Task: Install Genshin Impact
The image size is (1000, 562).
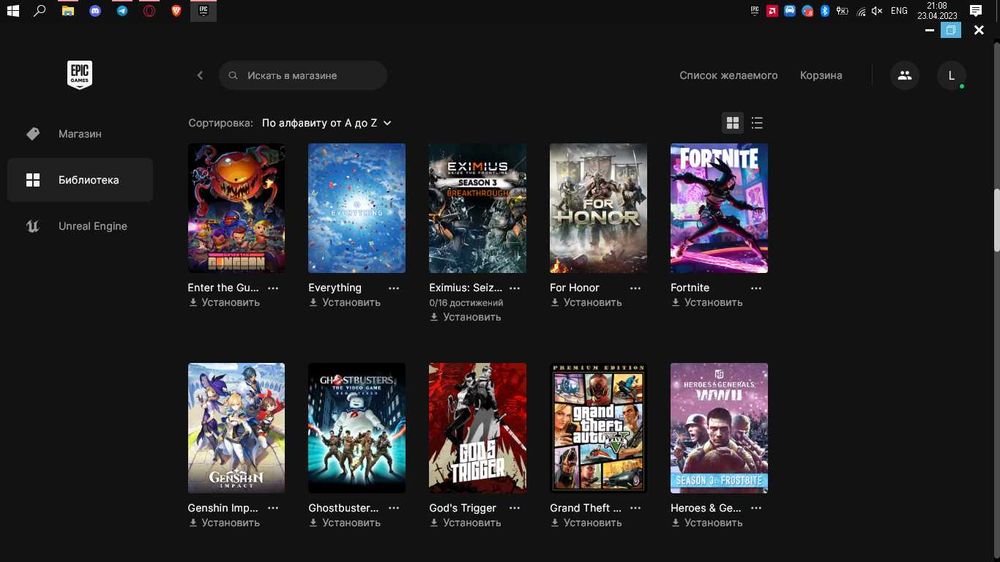Action: pyautogui.click(x=224, y=522)
